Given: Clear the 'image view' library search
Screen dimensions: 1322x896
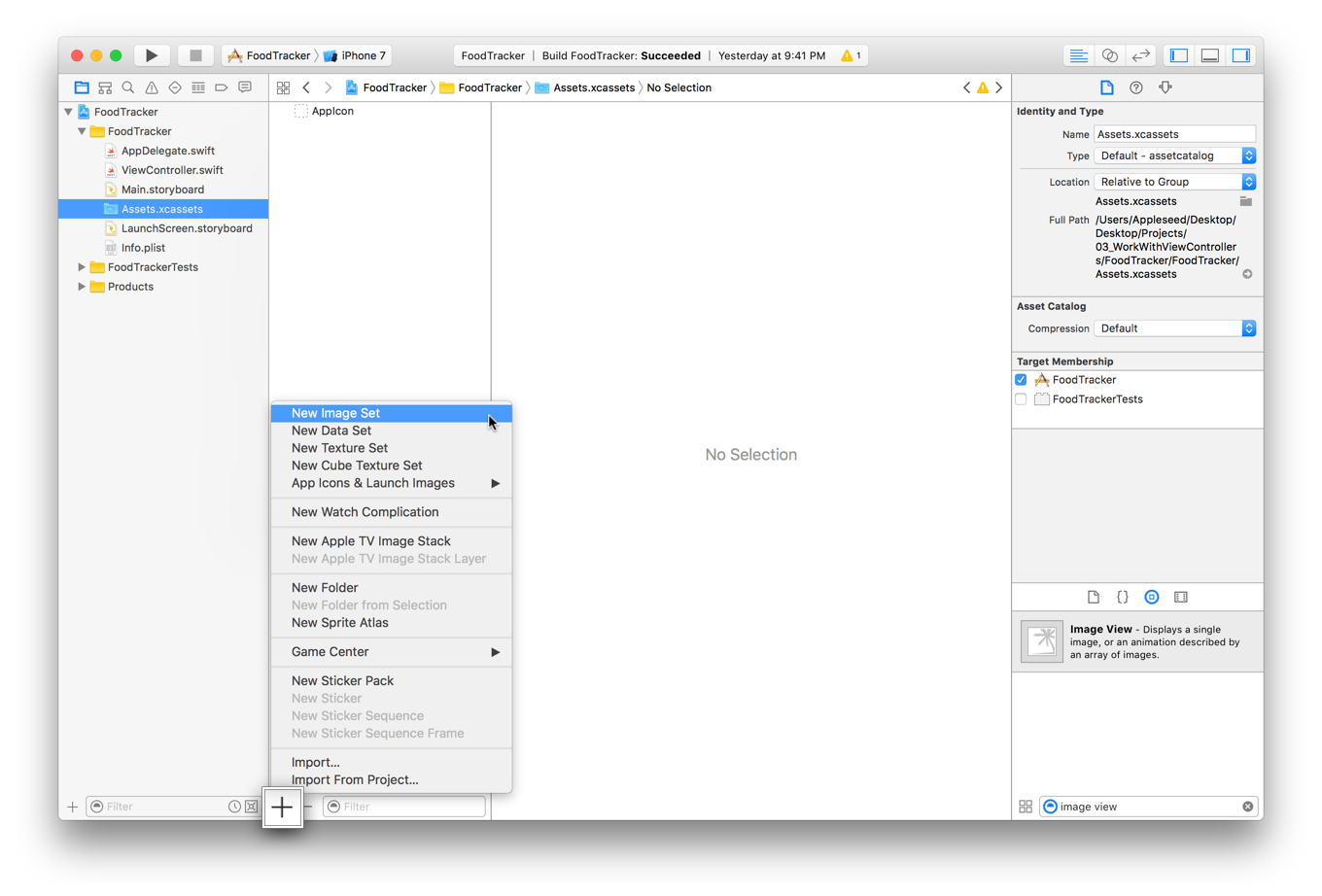Looking at the screenshot, I should pos(1248,807).
